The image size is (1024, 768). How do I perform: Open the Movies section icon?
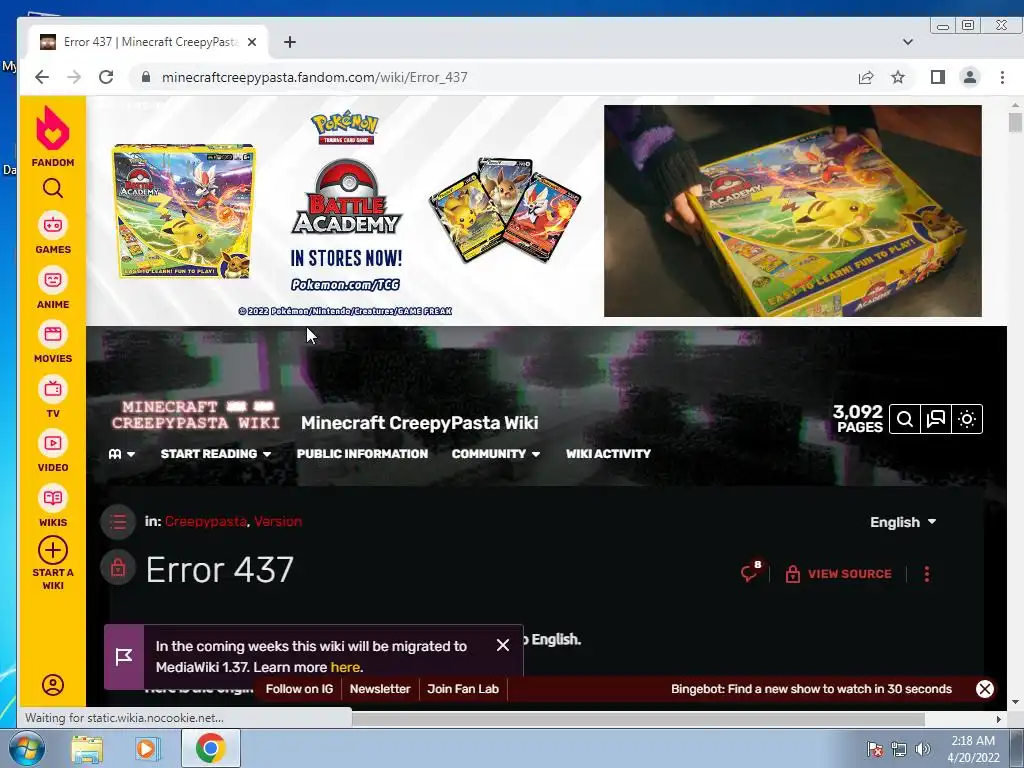[x=53, y=334]
